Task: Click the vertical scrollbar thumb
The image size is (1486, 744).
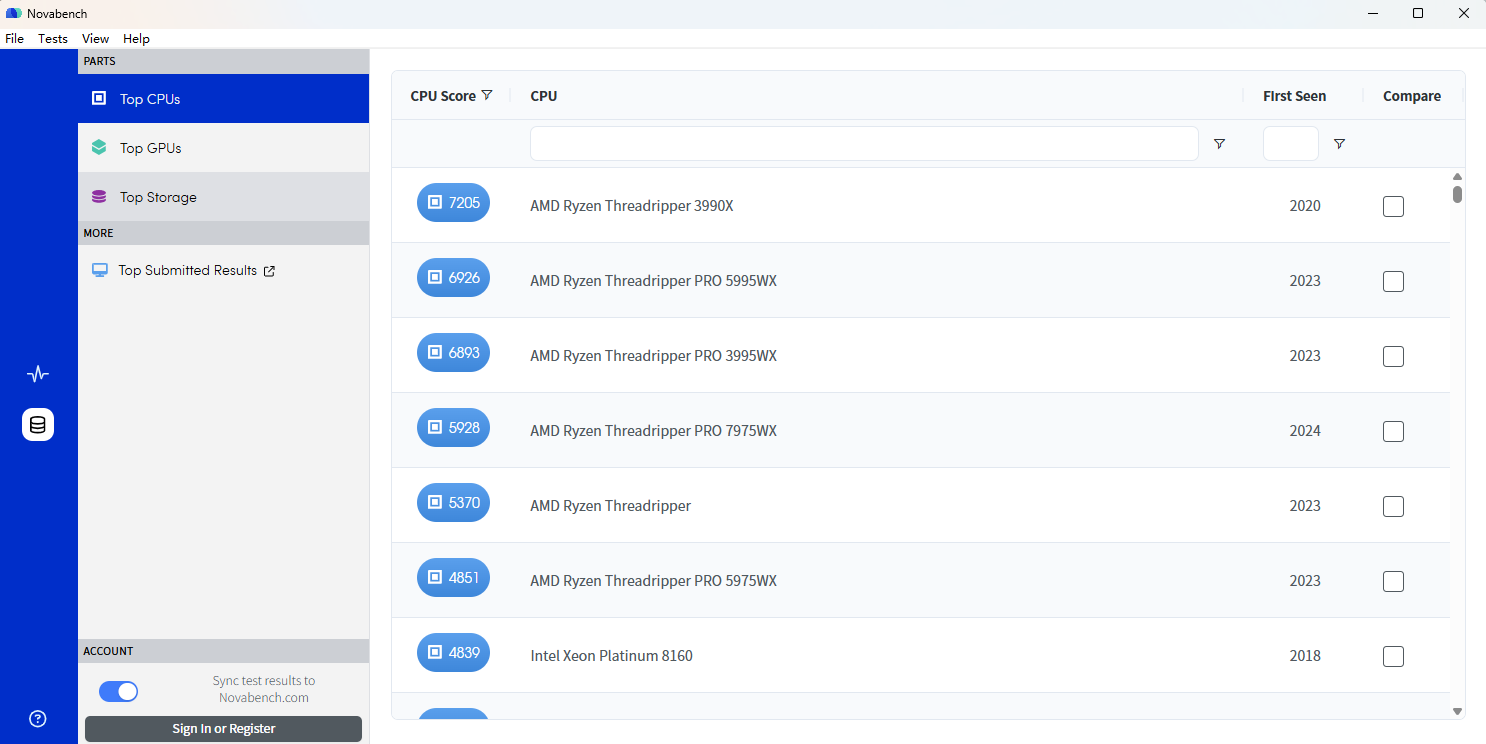Action: 1457,194
